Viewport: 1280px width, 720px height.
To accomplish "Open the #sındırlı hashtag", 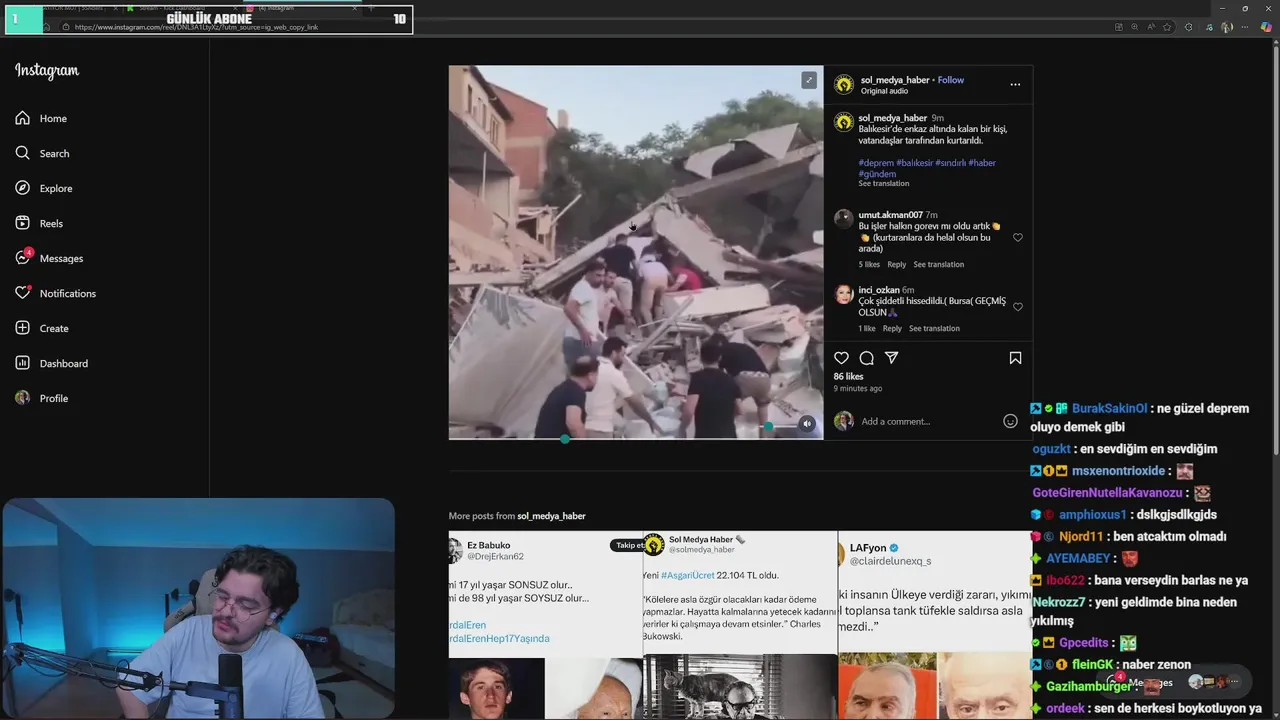I will pos(951,163).
